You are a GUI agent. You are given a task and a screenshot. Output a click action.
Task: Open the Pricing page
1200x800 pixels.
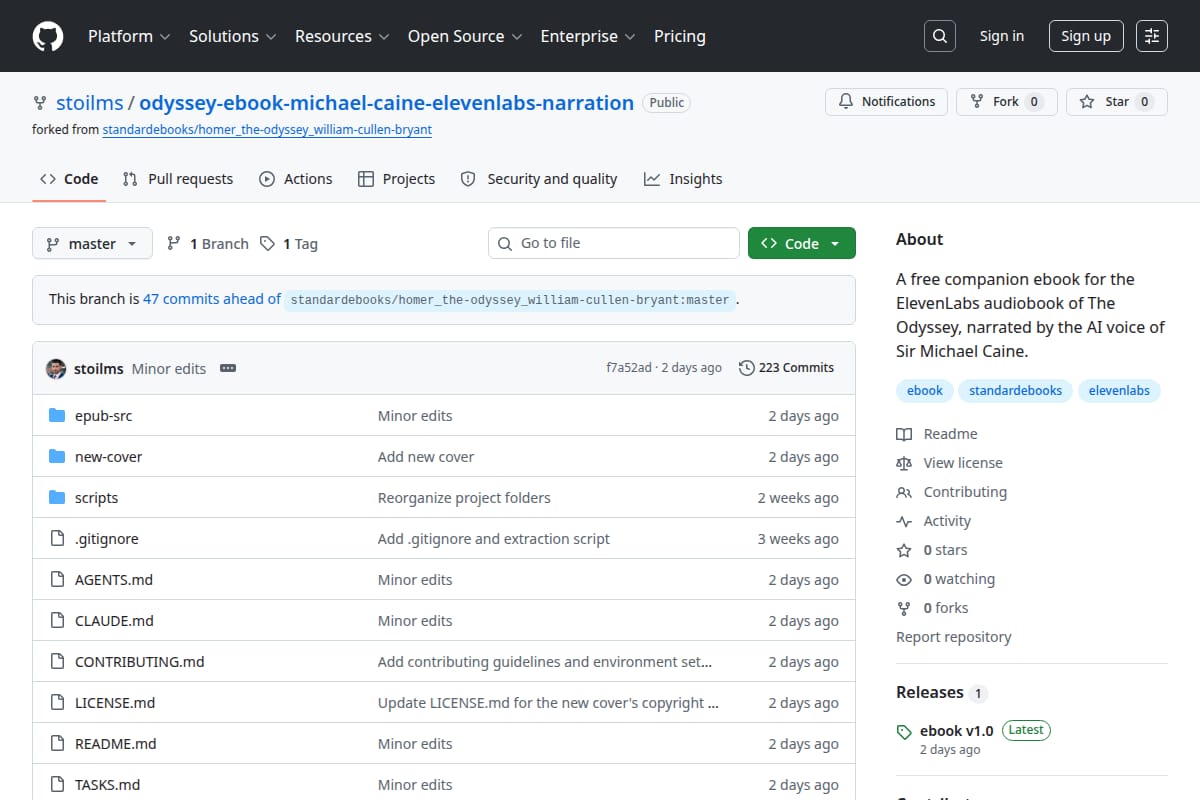pos(680,36)
